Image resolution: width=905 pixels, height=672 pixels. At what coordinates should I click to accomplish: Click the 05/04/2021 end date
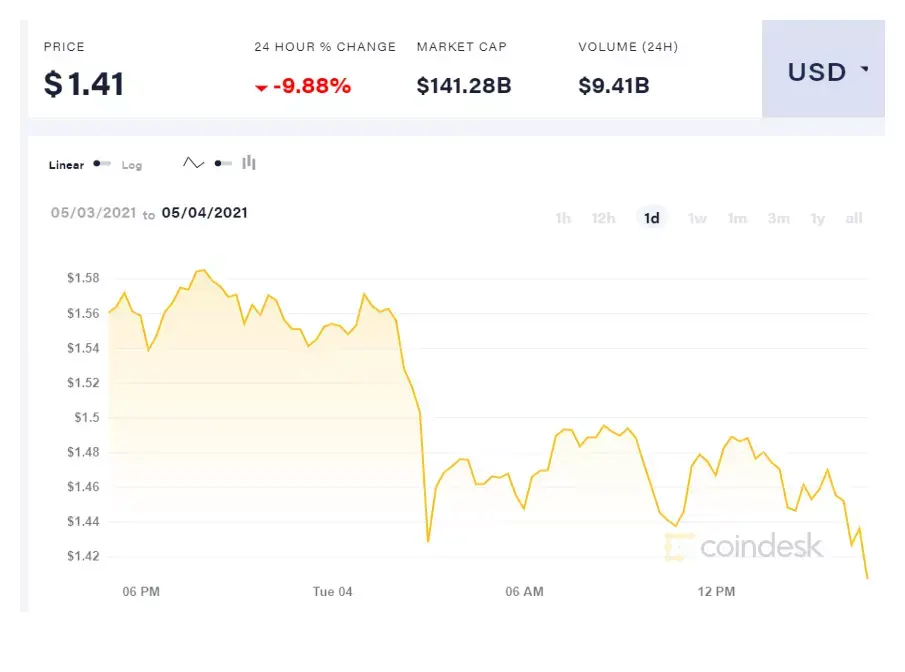(204, 213)
